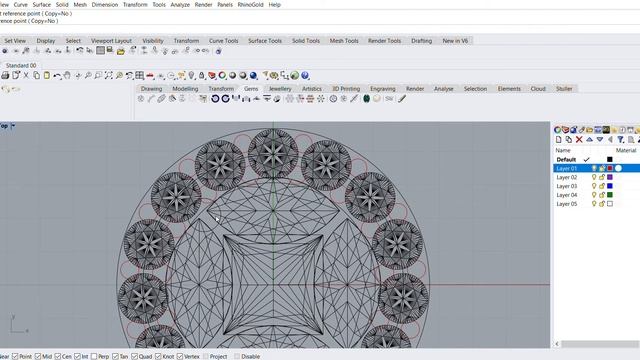Click the pencil-like tool icon in Gems tab

(402, 99)
